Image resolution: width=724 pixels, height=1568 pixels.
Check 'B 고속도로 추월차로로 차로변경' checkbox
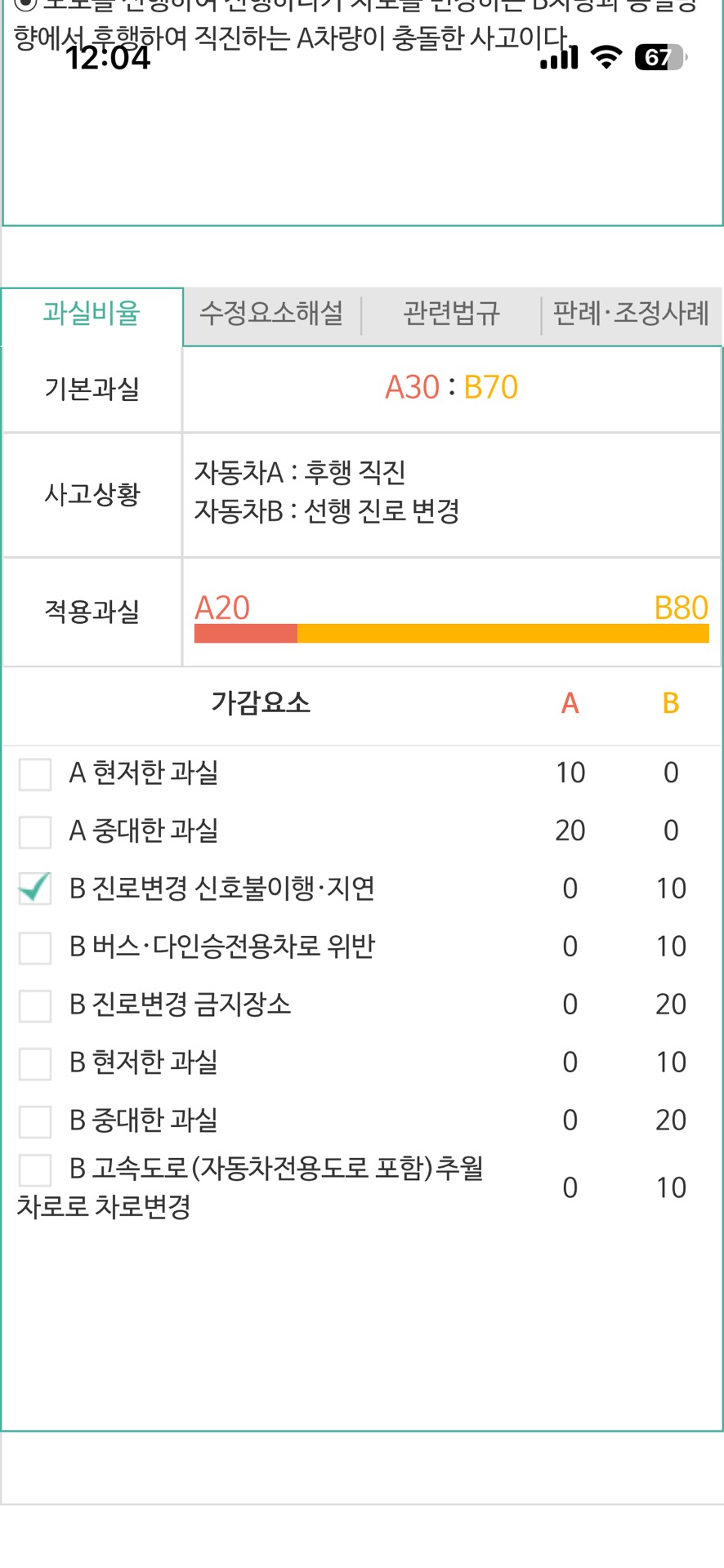pos(35,1169)
